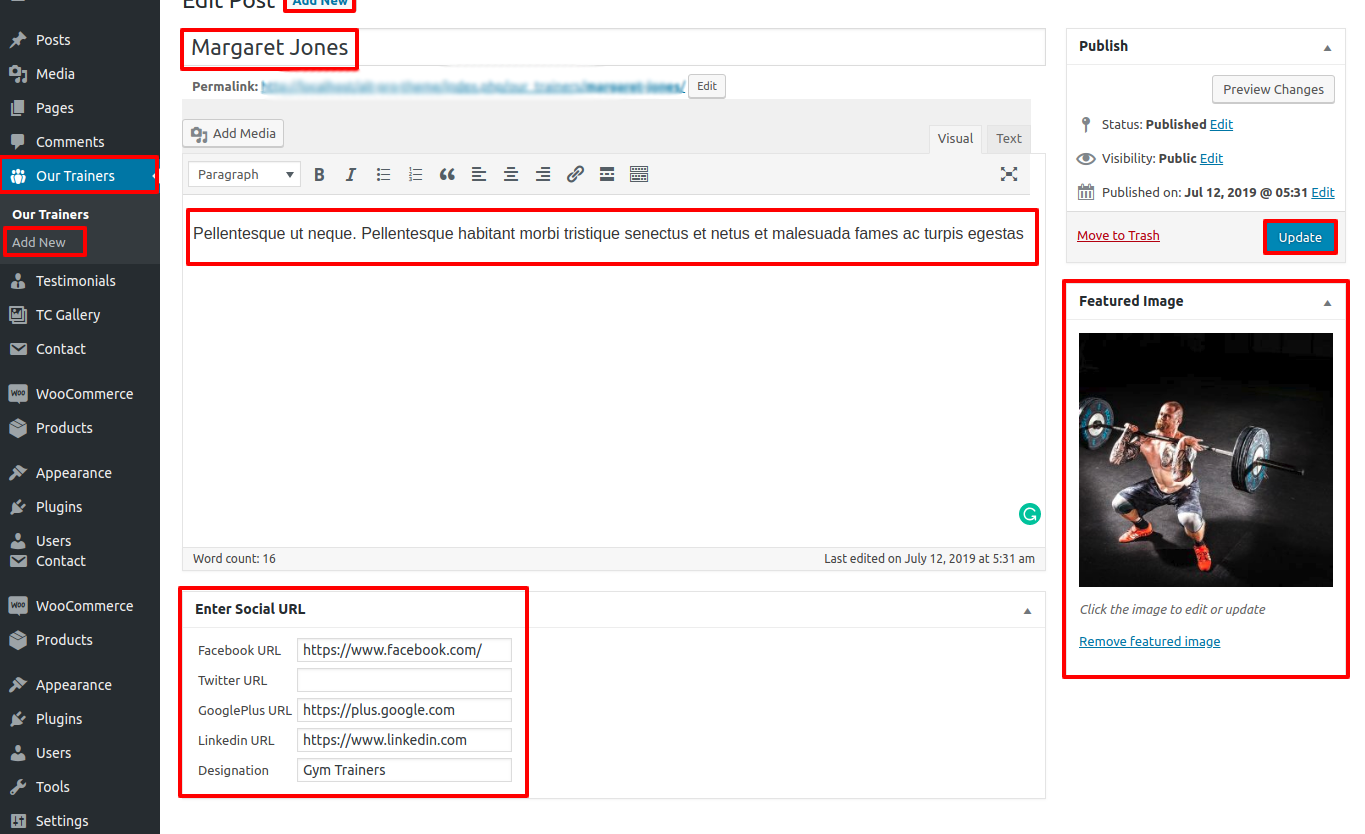Screen dimensions: 1365x834
Task: Collapse the Featured Image panel
Action: [1327, 302]
